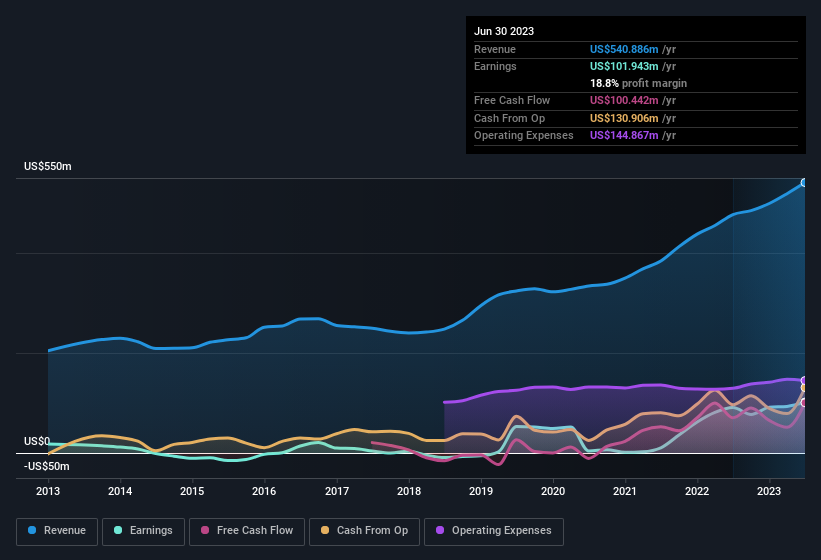Click the Jun 30 2023 tooltip date header
The height and width of the screenshot is (560, 821).
[x=504, y=31]
